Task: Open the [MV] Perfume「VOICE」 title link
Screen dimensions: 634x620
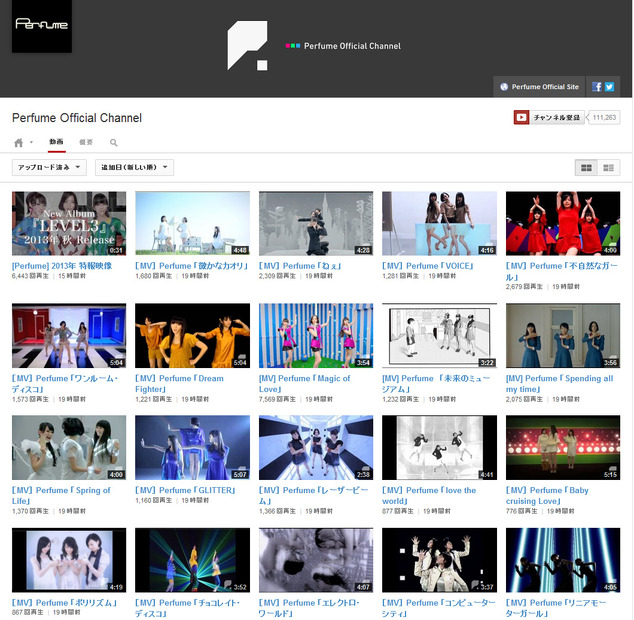Action: [428, 266]
